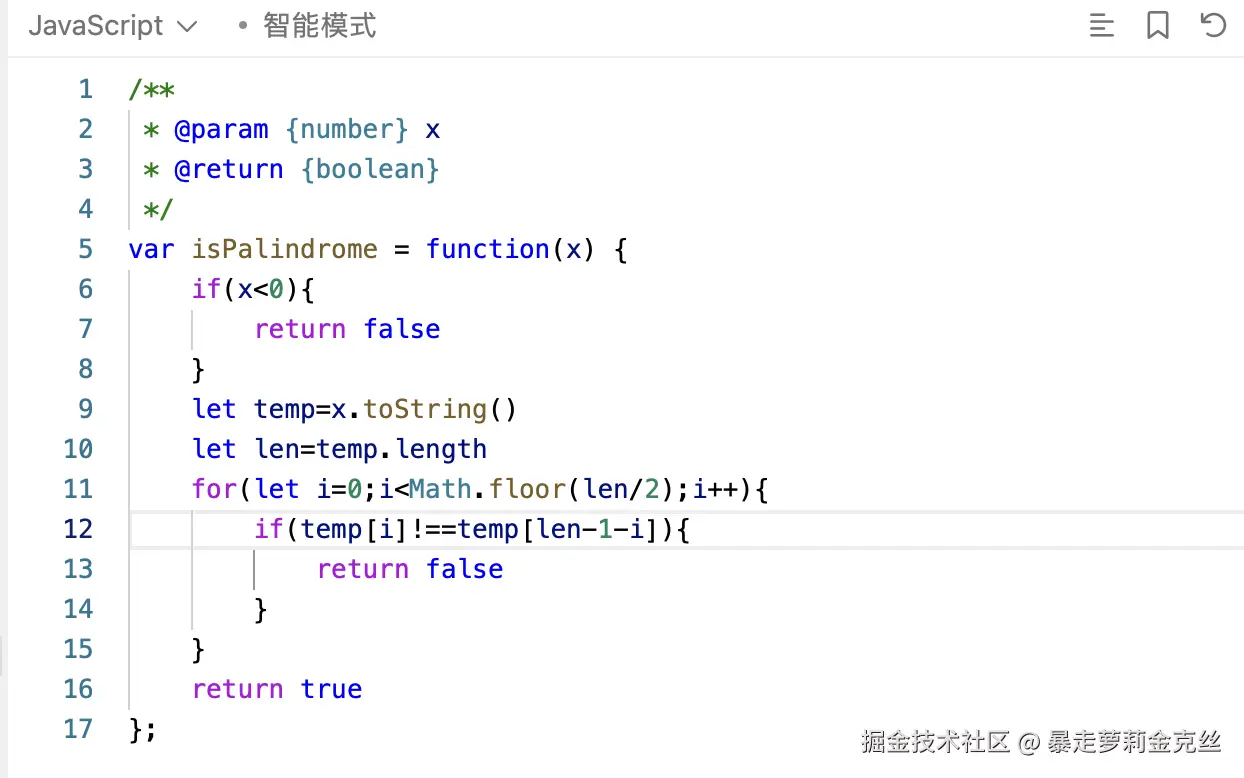Viewport: 1244px width, 778px height.
Task: Click the @param tag in the comment
Action: 221,129
